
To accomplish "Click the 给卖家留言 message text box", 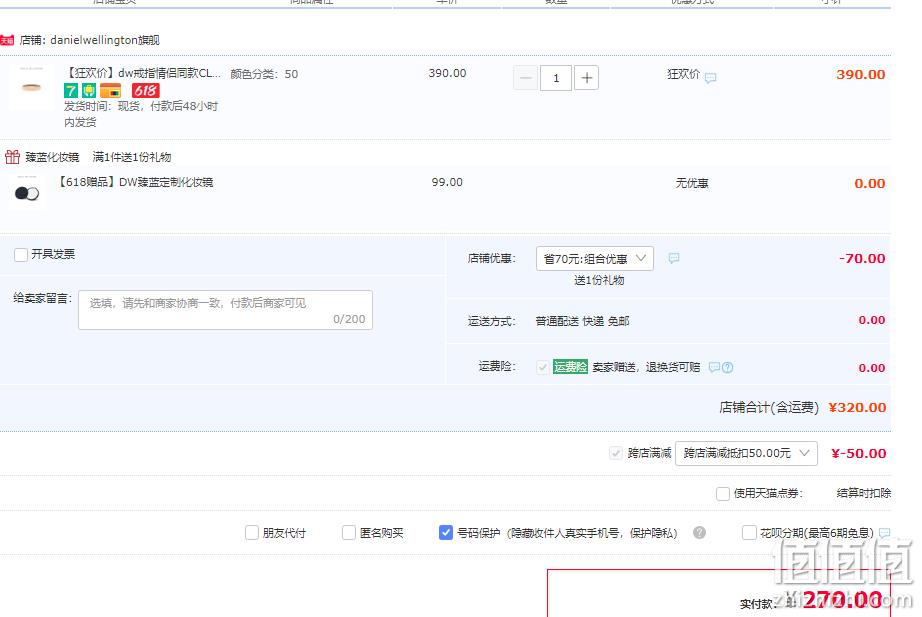I will tap(225, 310).
